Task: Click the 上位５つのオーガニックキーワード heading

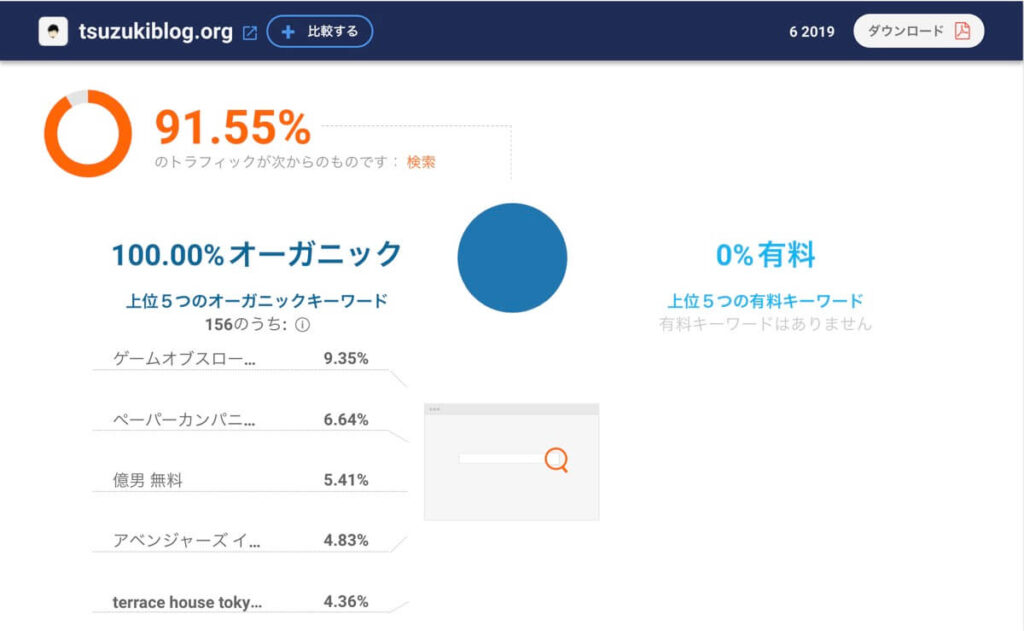Action: (257, 301)
